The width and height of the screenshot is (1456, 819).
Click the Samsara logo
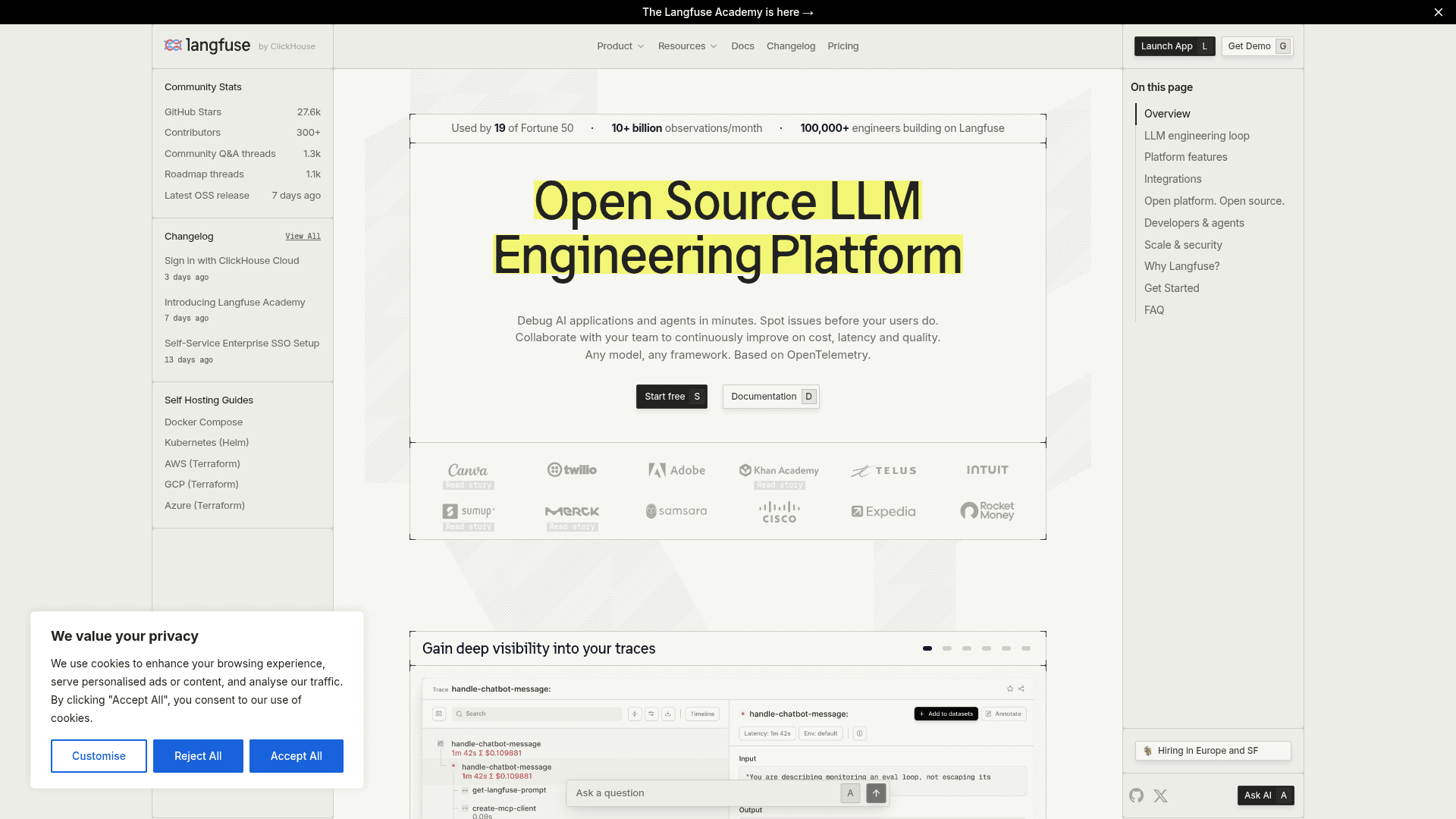coord(676,511)
